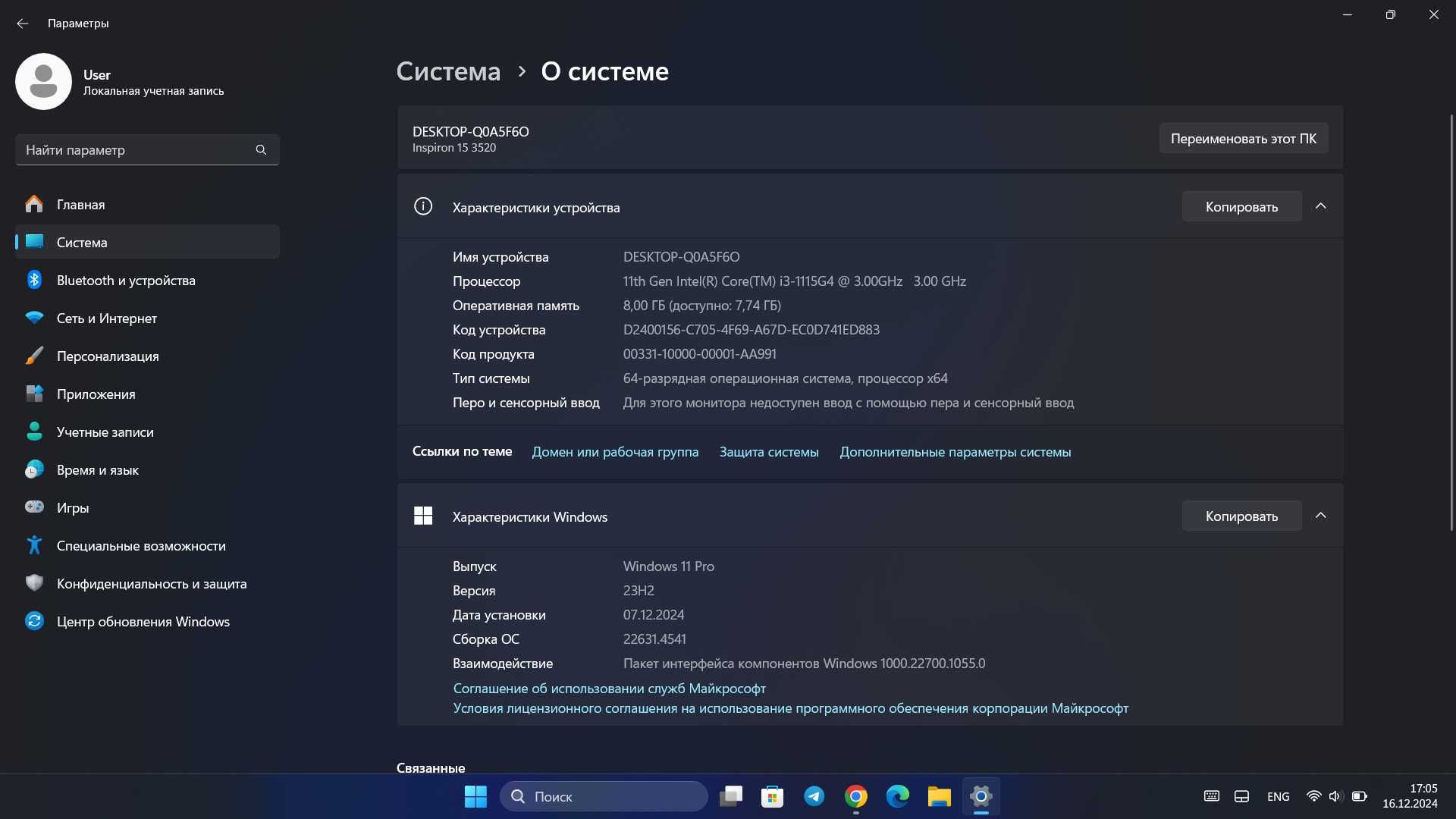
Task: Click the person icon for Учетные записи
Action: [x=34, y=431]
